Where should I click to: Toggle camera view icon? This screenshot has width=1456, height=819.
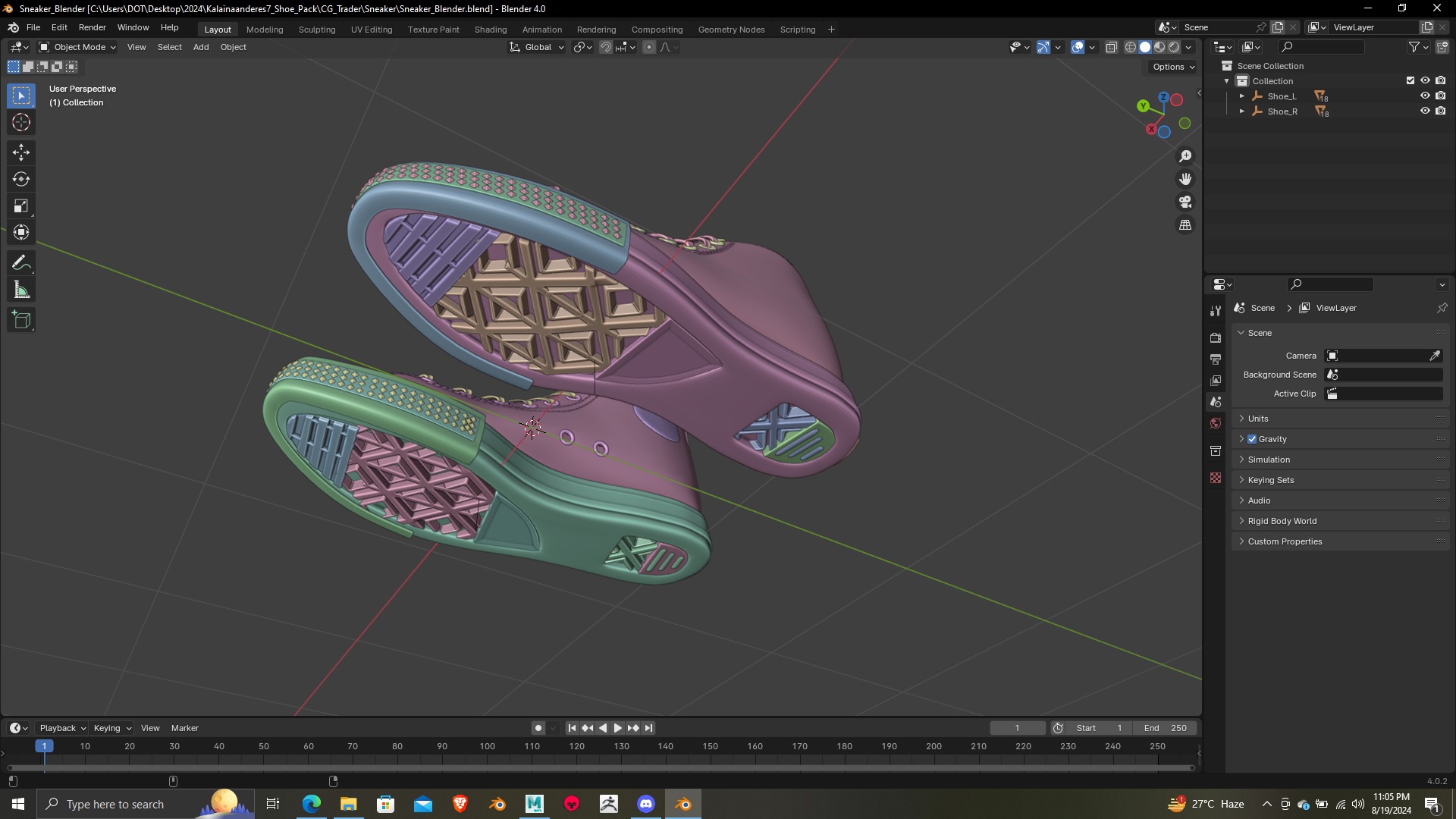coord(1185,202)
